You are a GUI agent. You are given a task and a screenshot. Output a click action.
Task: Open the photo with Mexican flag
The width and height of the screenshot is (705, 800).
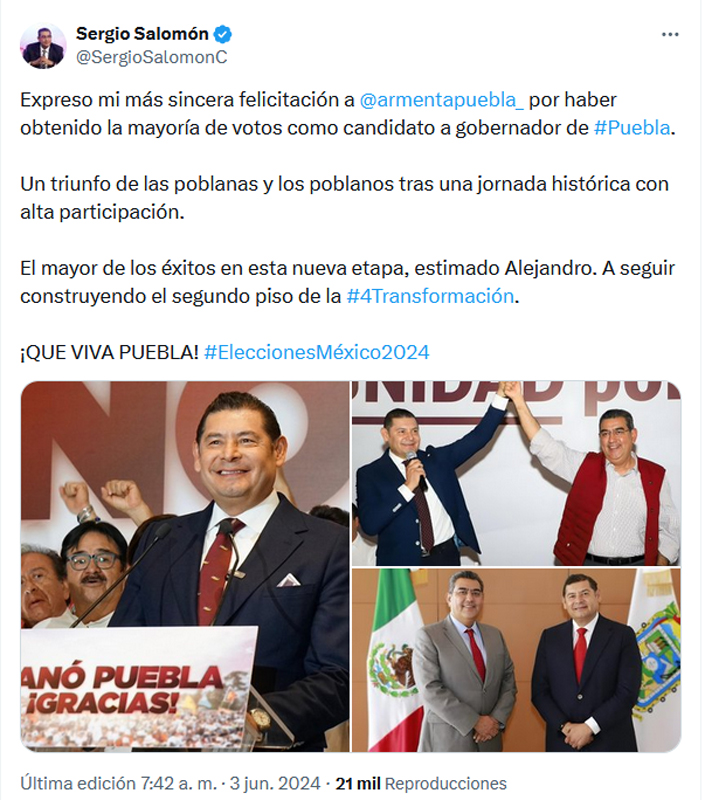coord(516,660)
